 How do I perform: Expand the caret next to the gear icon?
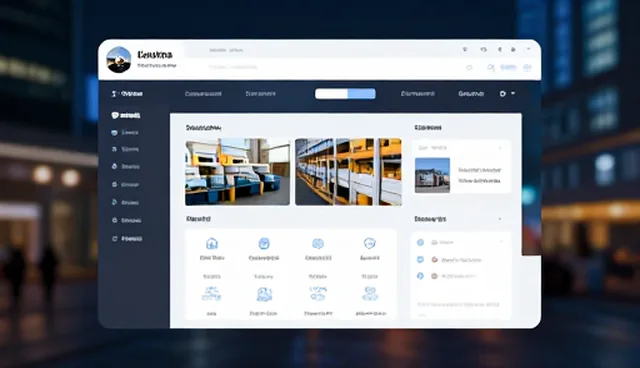point(513,93)
